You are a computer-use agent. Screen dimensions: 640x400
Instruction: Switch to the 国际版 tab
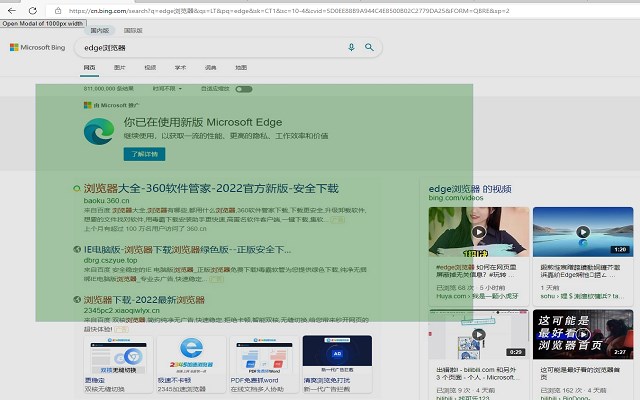pyautogui.click(x=133, y=30)
